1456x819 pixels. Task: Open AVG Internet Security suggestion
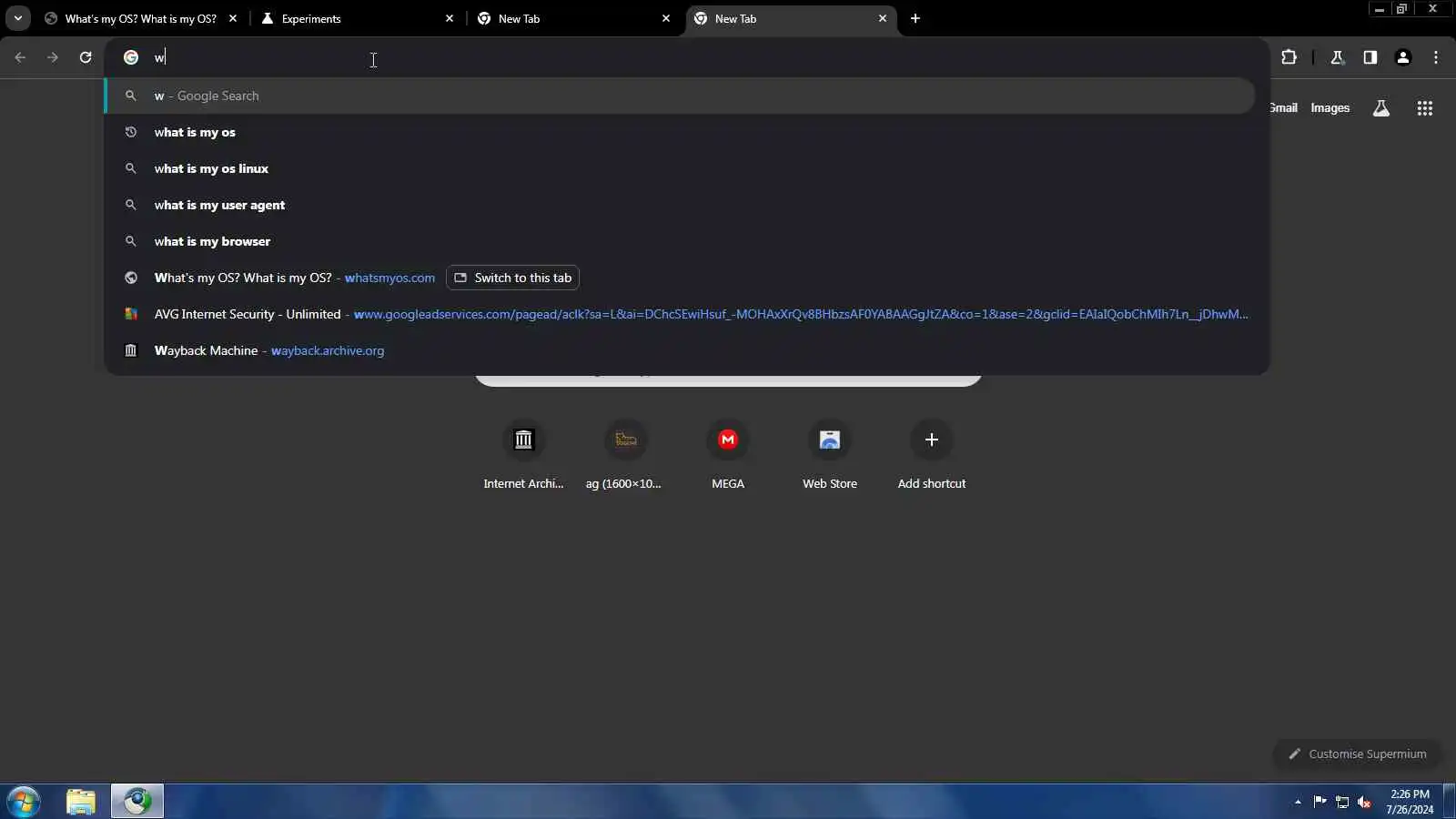(x=680, y=314)
